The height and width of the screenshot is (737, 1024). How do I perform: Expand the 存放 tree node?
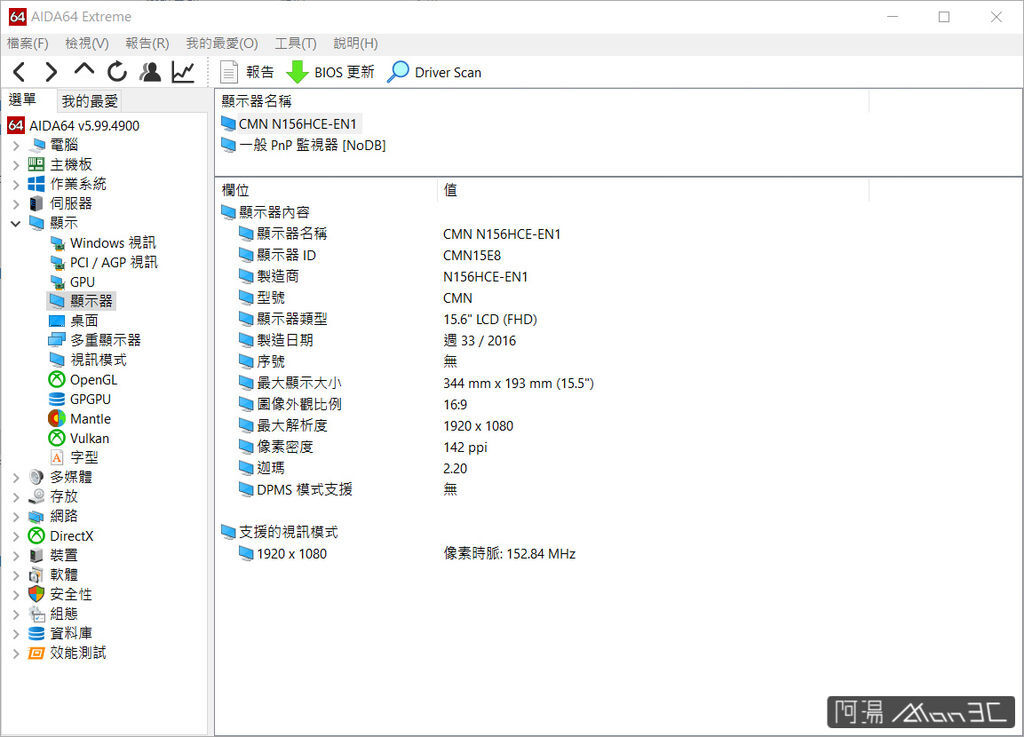click(x=16, y=497)
